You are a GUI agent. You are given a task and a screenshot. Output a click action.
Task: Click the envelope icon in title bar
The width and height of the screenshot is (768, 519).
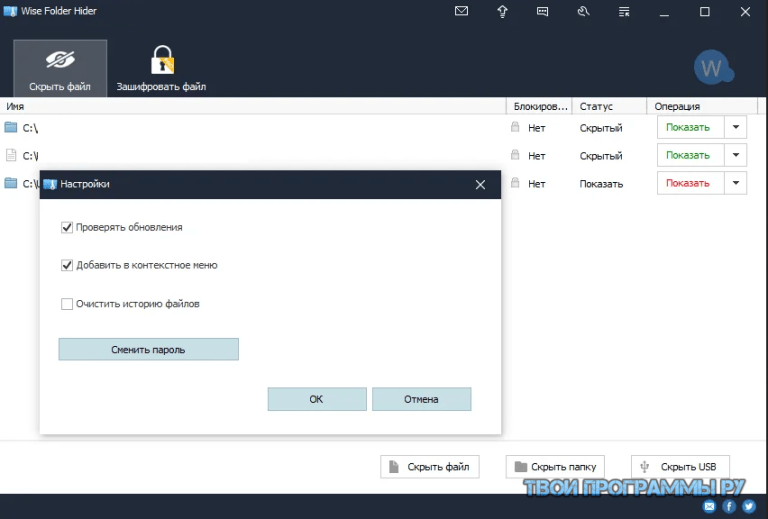461,12
